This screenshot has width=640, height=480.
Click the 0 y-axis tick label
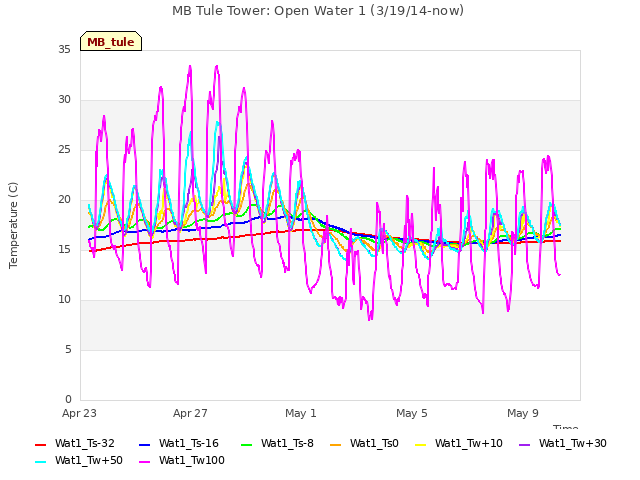[68, 400]
